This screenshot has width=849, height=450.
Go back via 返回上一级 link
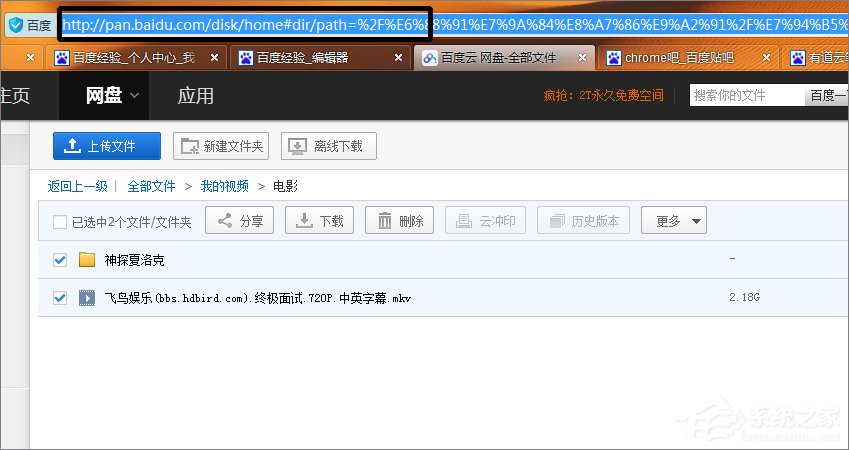coord(77,187)
